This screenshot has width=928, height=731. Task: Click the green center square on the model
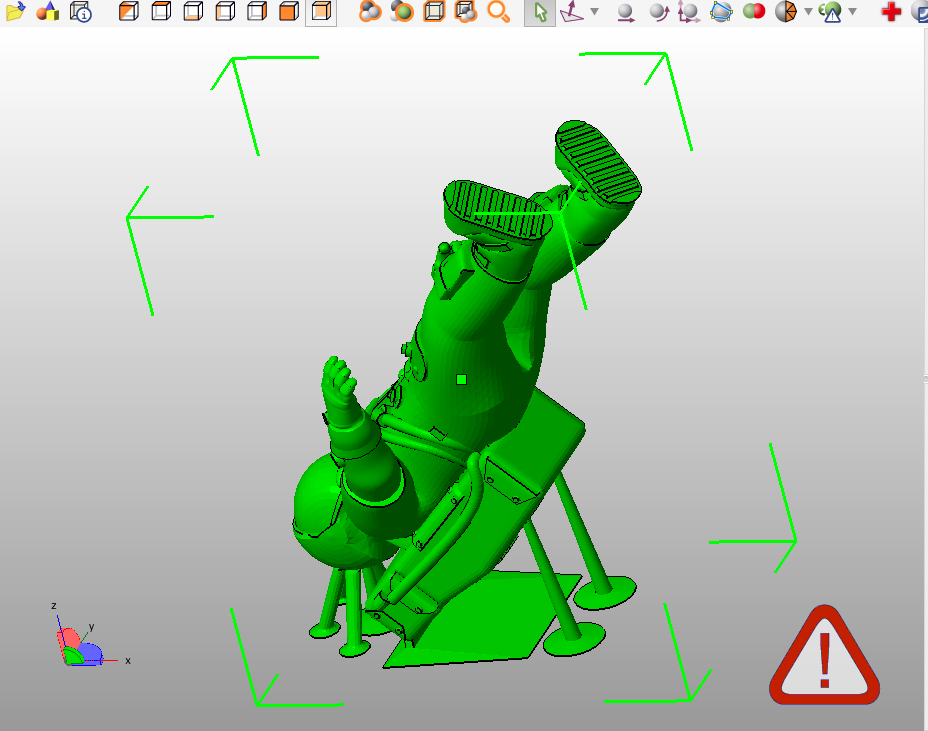[x=462, y=379]
